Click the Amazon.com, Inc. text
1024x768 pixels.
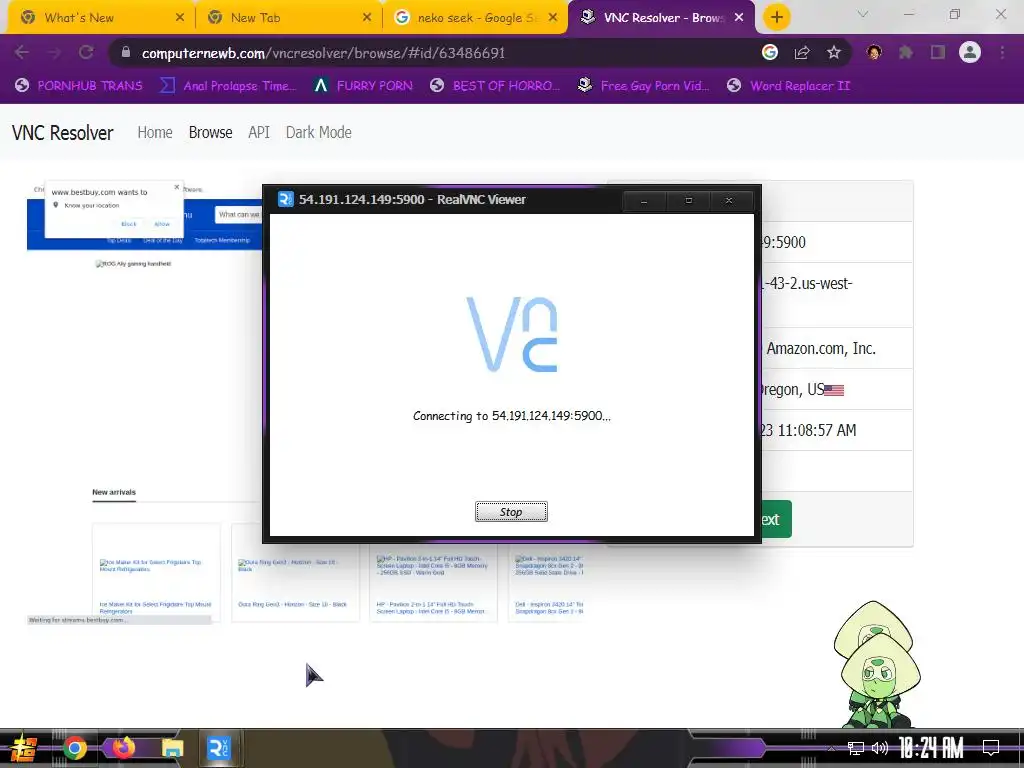[821, 348]
